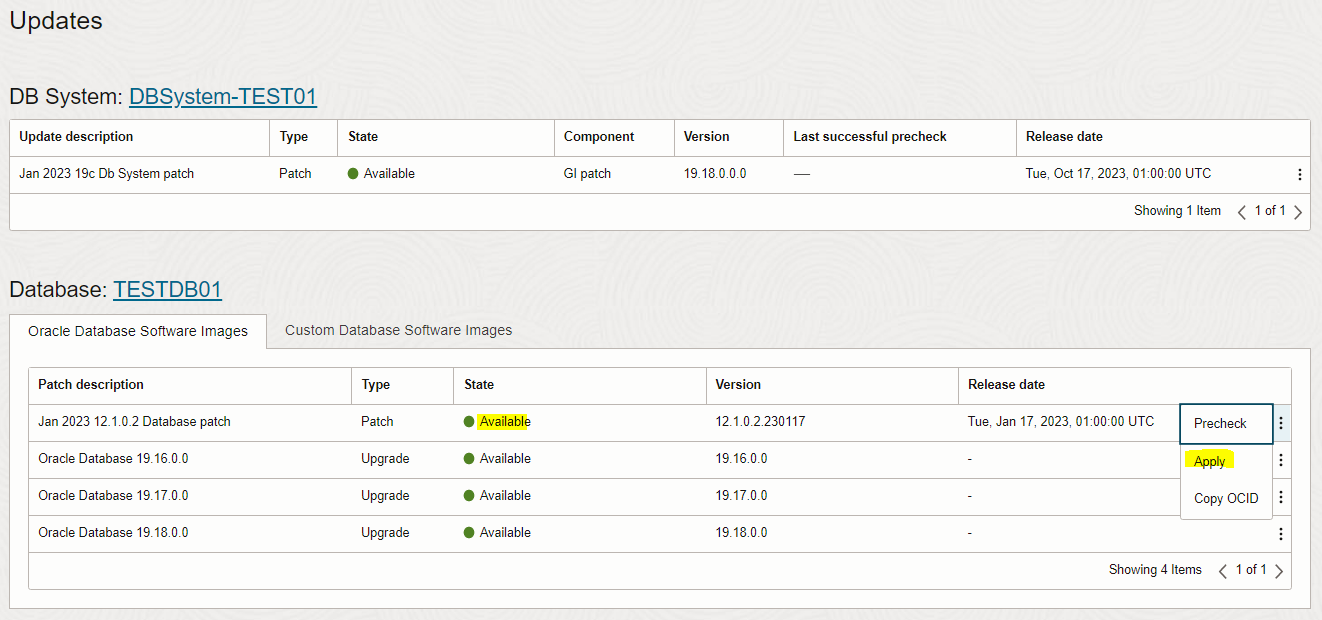Open actions menu for Oracle Database 19.18.0.0

point(1281,534)
